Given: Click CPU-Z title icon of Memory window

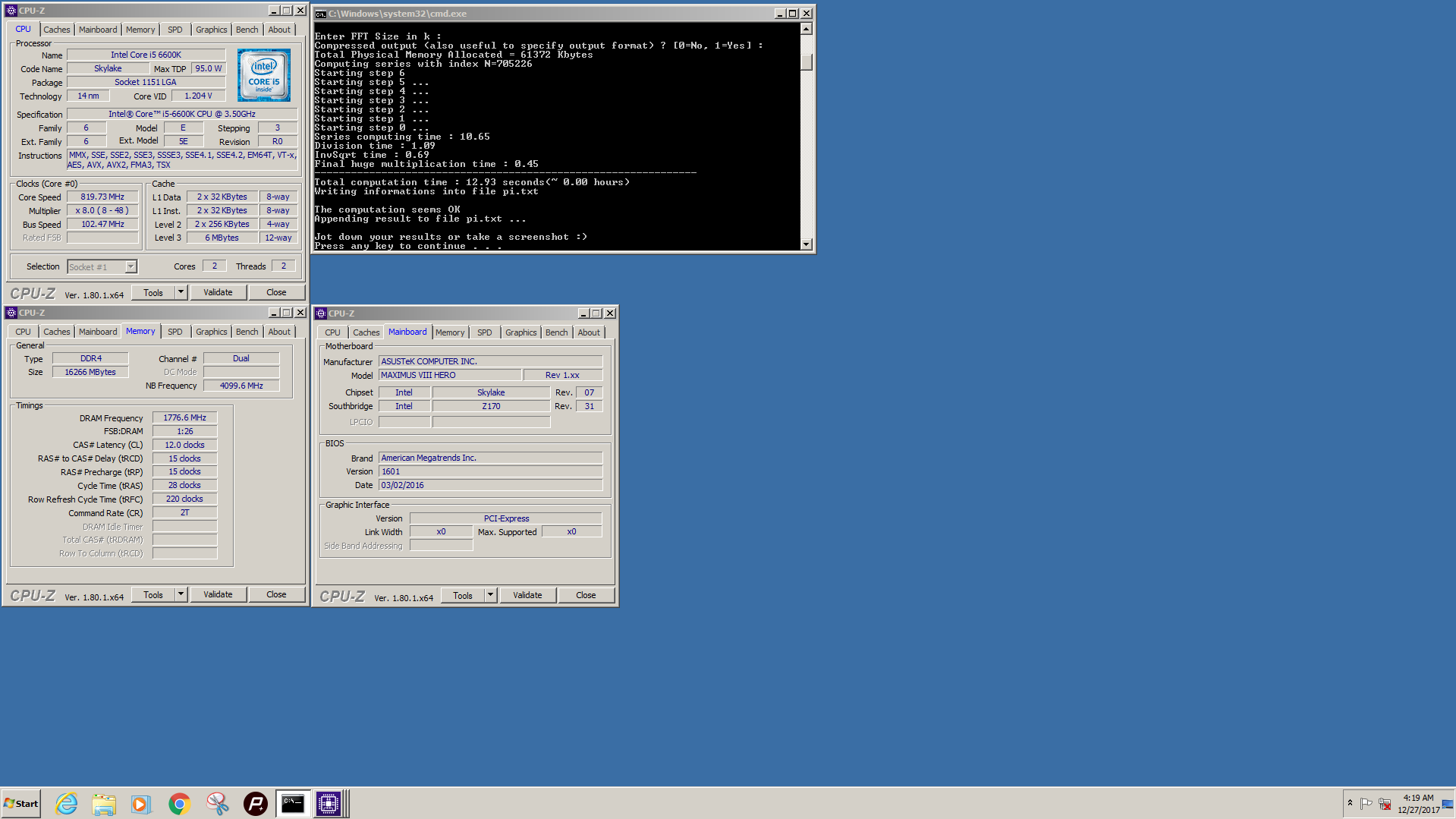Looking at the screenshot, I should (11, 313).
